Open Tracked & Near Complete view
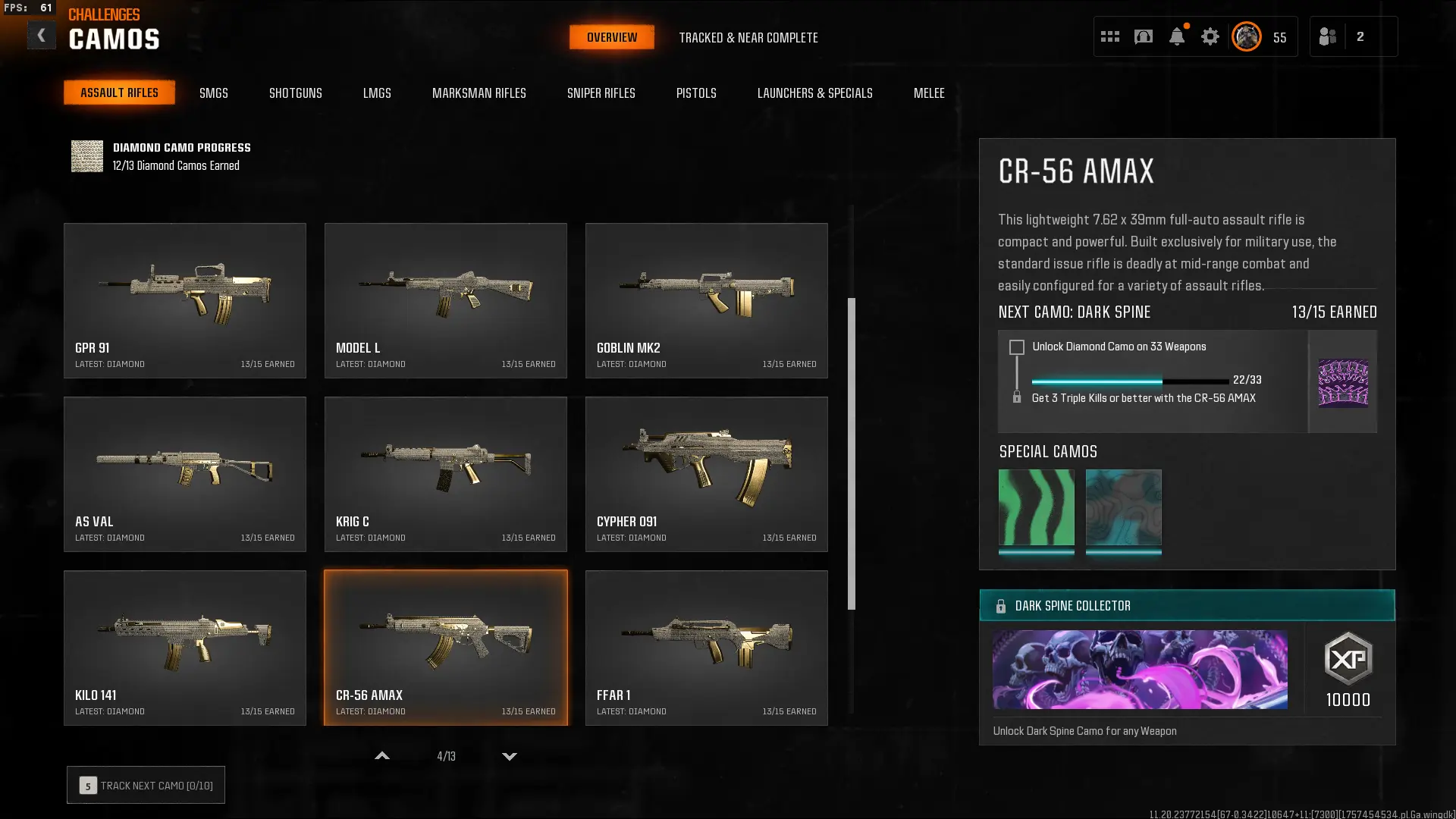1456x819 pixels. pyautogui.click(x=748, y=37)
